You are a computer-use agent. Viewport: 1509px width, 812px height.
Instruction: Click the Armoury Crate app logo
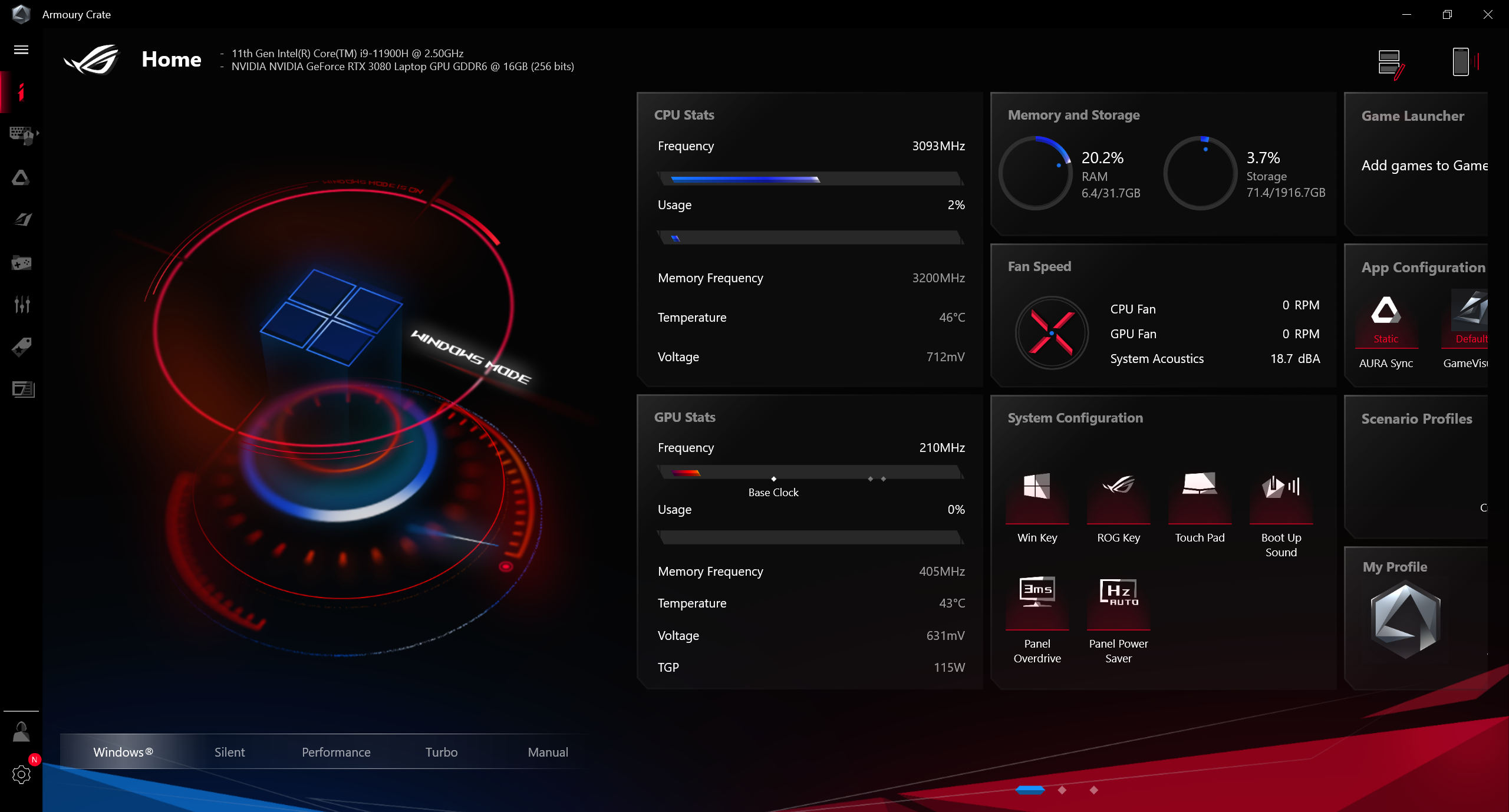pyautogui.click(x=21, y=14)
